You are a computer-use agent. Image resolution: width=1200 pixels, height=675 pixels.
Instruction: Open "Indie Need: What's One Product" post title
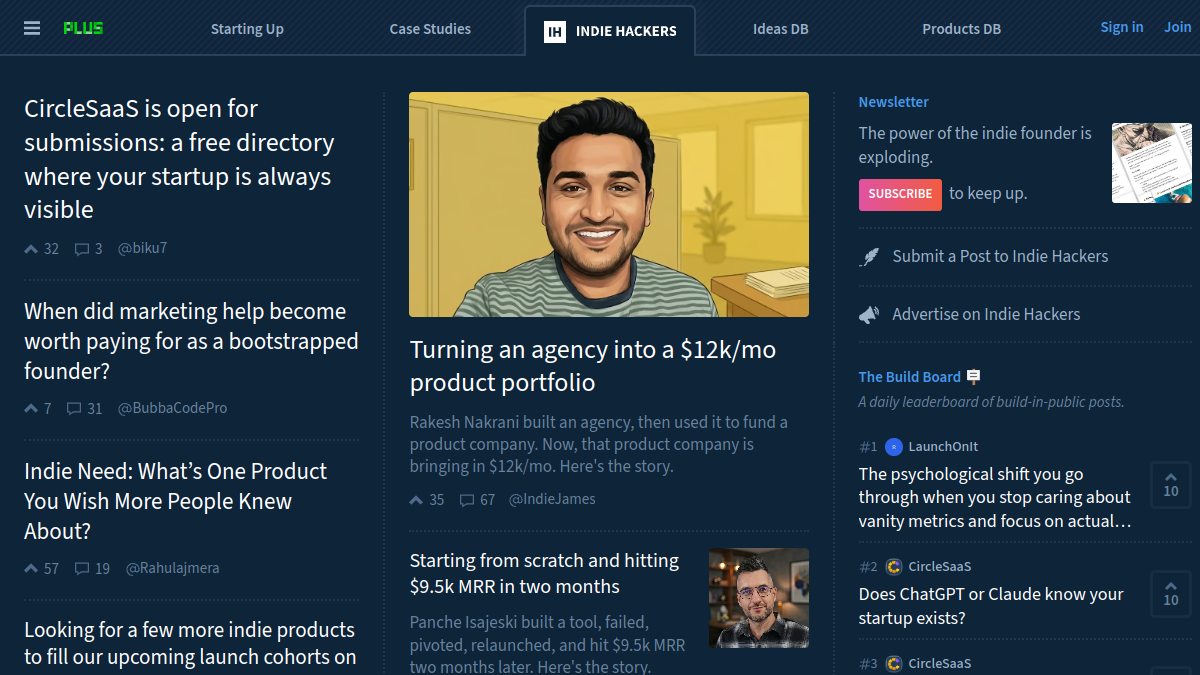click(x=176, y=501)
